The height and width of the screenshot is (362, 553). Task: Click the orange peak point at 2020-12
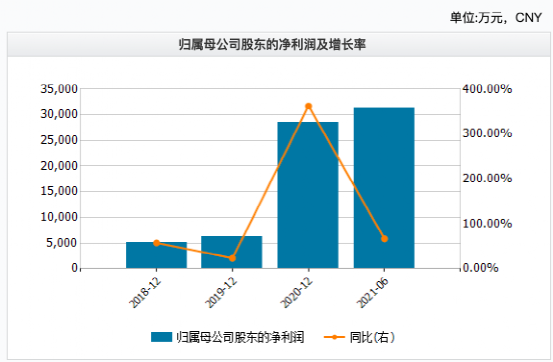click(309, 106)
